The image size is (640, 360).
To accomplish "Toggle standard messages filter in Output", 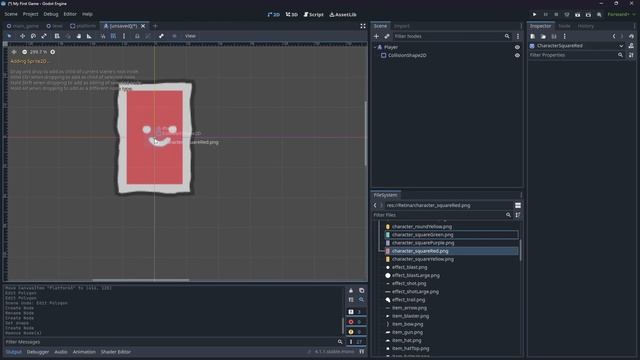I will (356, 312).
